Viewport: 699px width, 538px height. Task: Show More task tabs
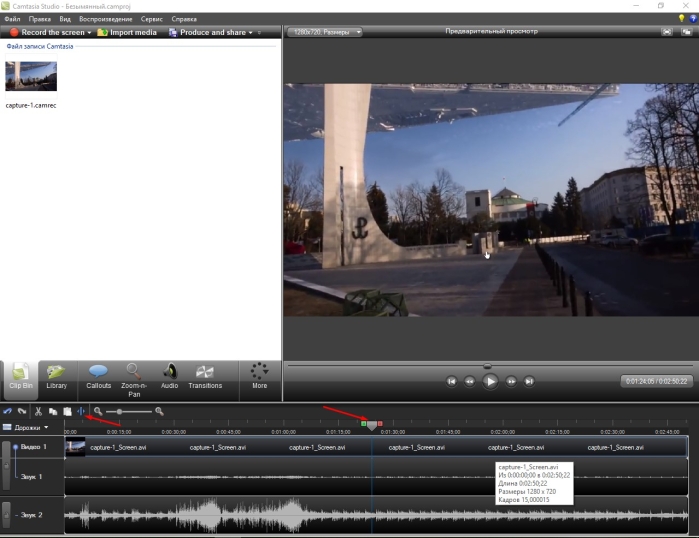coord(259,377)
